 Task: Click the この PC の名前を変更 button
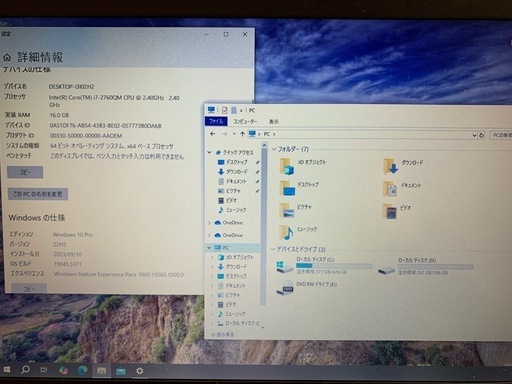pos(38,194)
